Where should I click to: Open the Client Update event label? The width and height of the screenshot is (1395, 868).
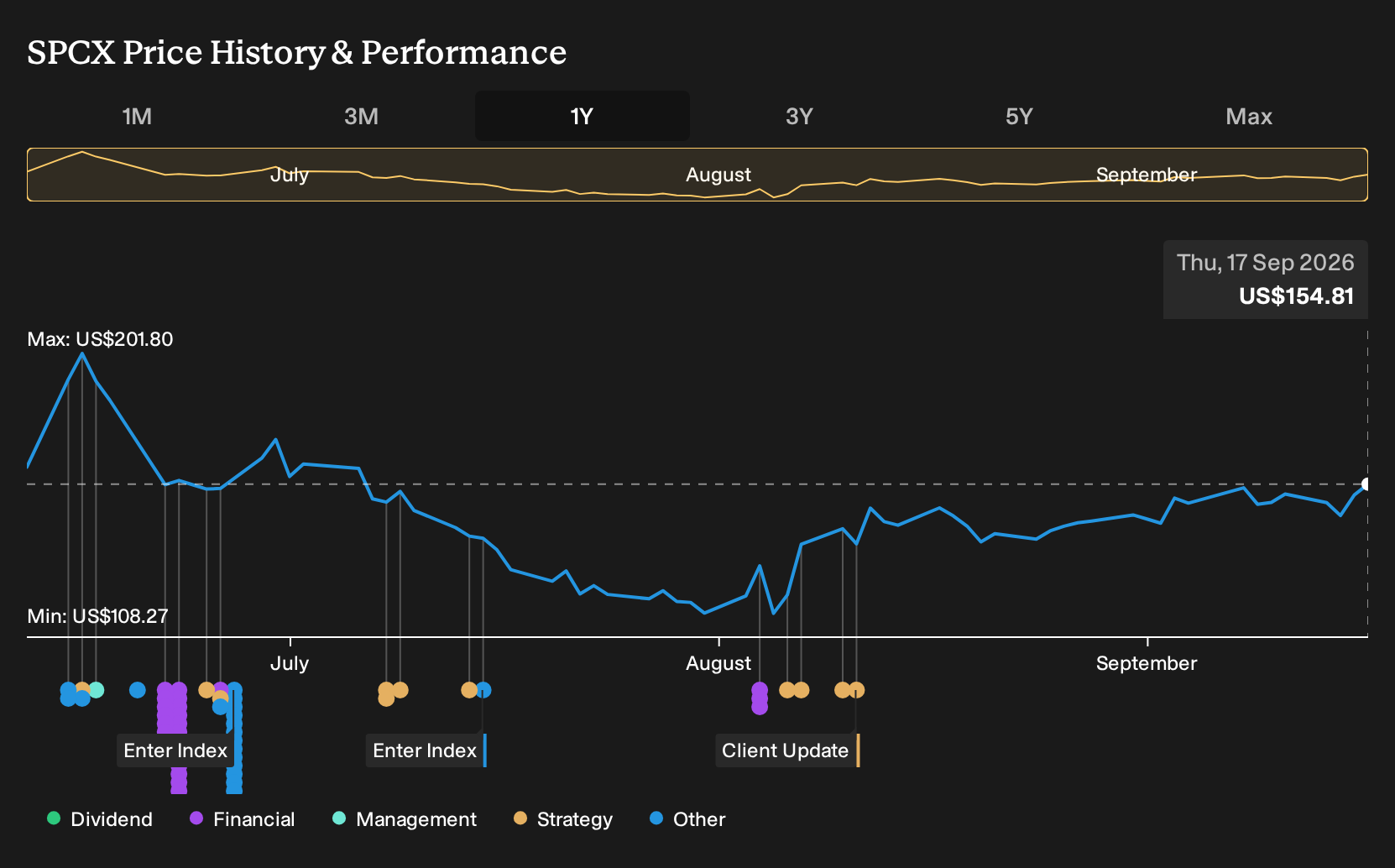[x=787, y=750]
